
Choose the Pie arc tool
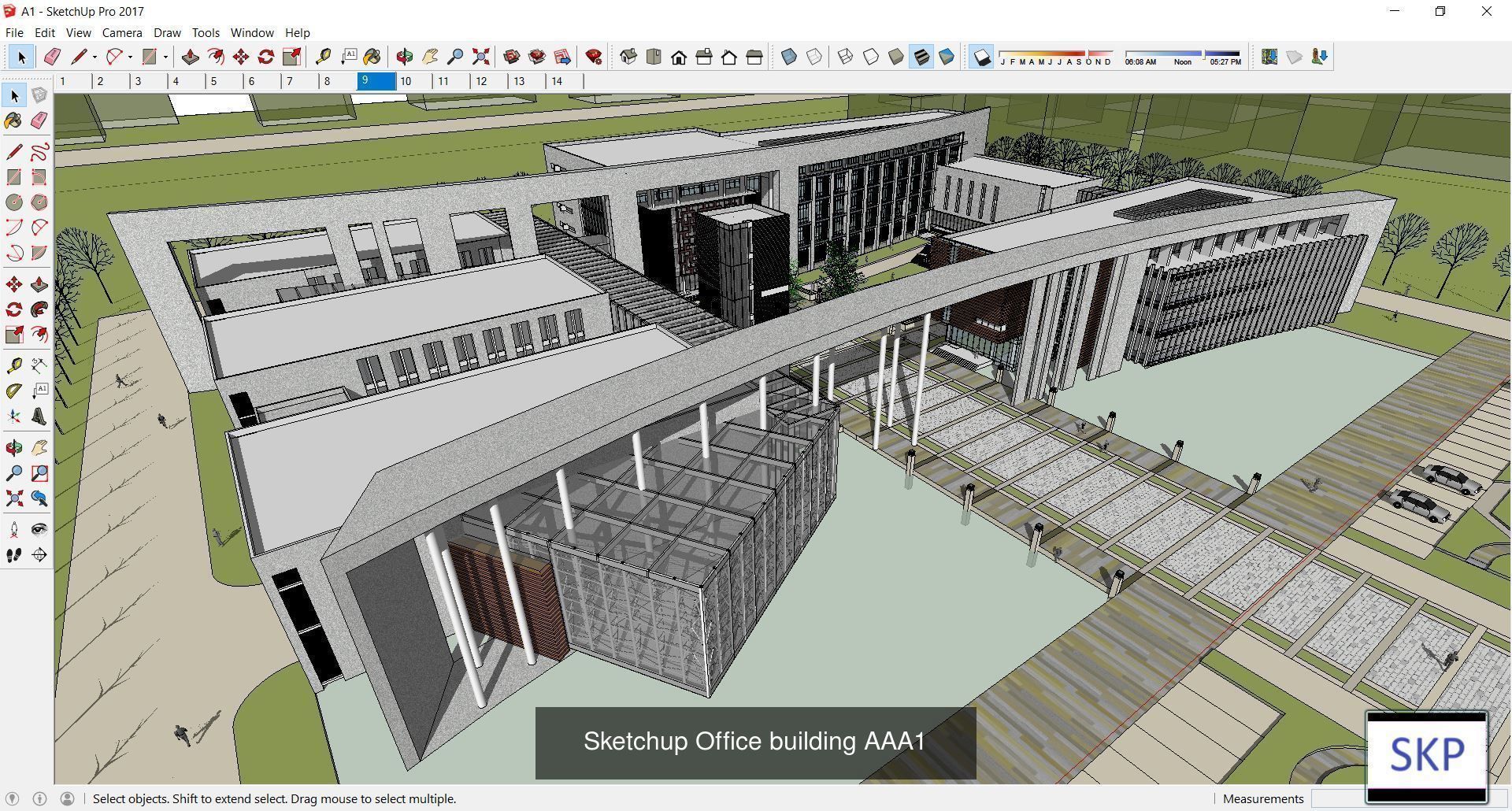39,253
